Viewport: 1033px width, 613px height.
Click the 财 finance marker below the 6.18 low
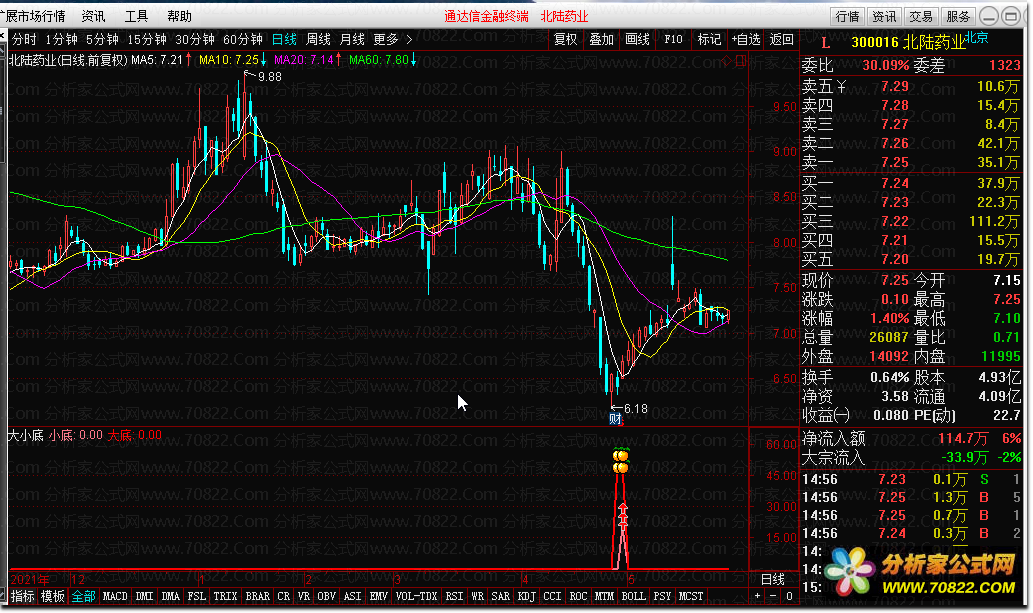(615, 419)
